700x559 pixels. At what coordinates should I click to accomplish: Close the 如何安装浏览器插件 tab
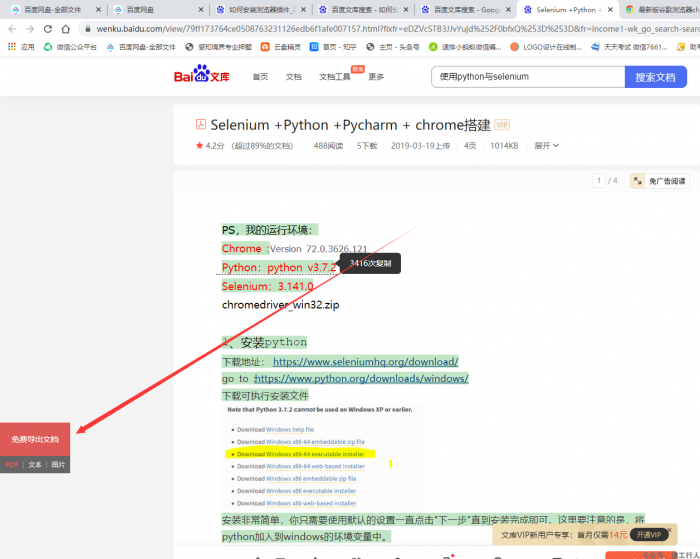point(304,9)
